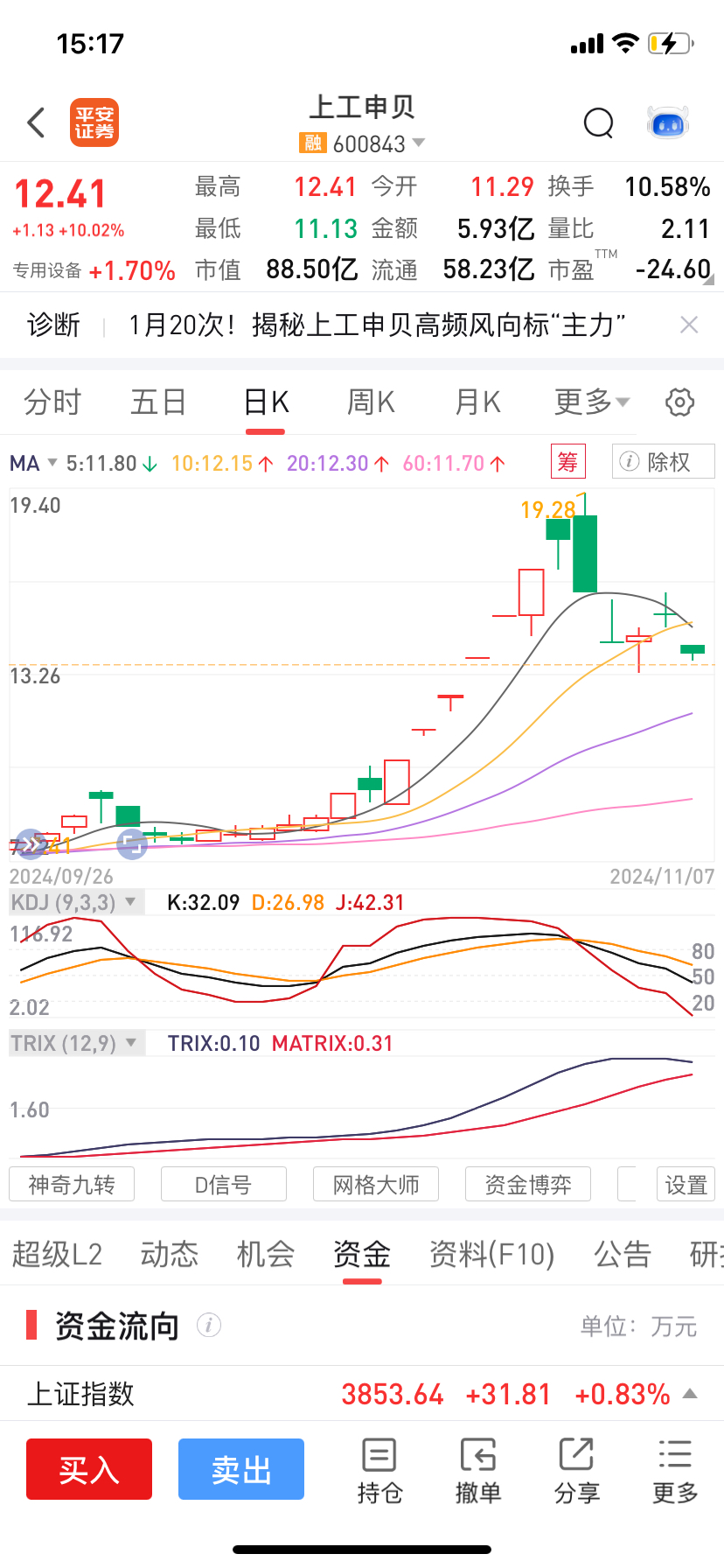
Task: Tap the 换手 10.58% value
Action: coord(667,186)
